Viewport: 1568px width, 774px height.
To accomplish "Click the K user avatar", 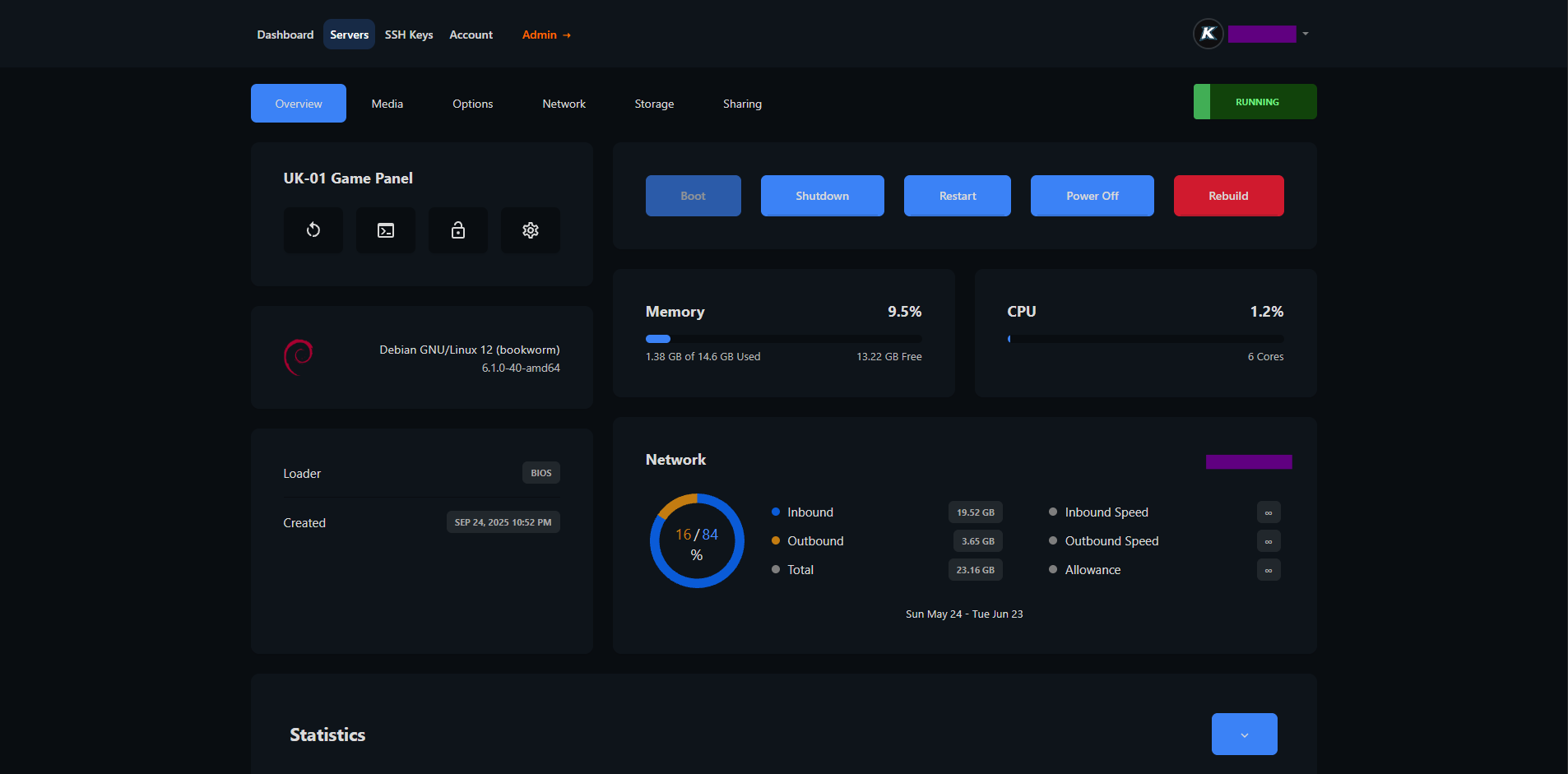I will pos(1208,34).
